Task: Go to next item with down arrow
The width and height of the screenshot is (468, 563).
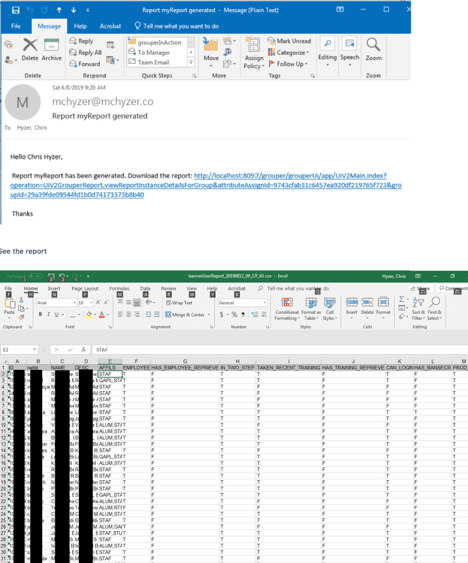Action: [x=73, y=10]
